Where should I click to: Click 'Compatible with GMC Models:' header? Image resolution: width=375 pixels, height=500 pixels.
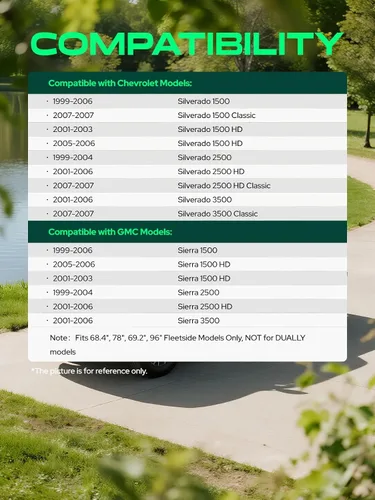point(110,232)
